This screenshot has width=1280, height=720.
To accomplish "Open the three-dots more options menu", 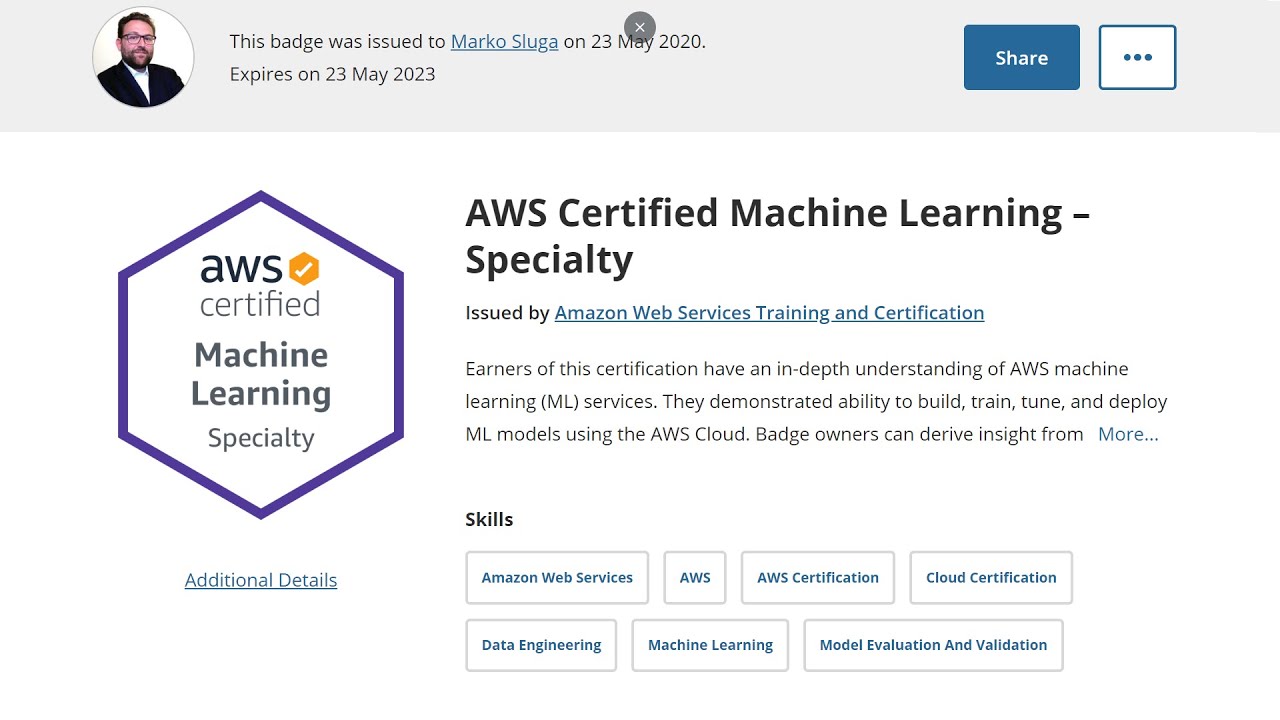I will point(1137,58).
